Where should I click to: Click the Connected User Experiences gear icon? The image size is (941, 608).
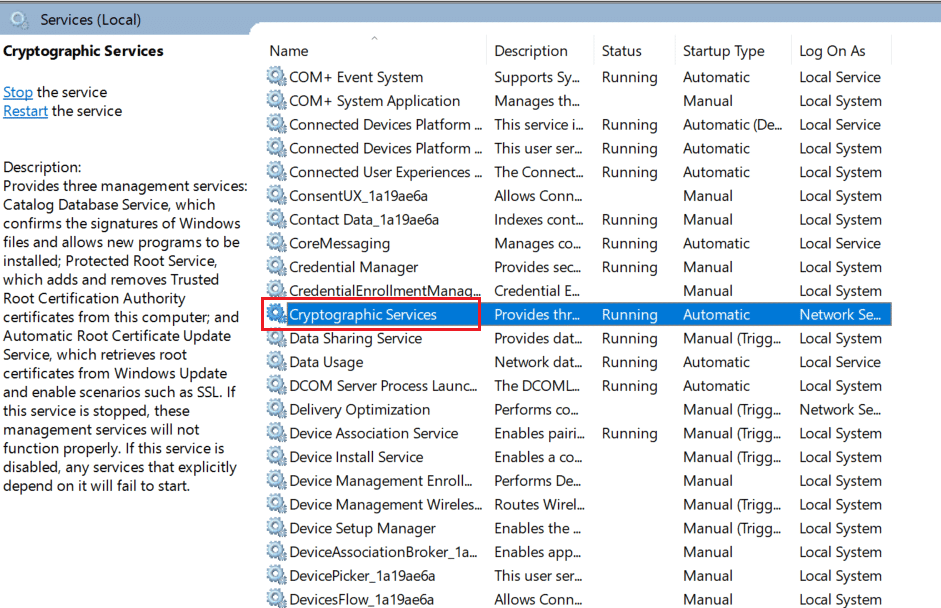tap(276, 172)
